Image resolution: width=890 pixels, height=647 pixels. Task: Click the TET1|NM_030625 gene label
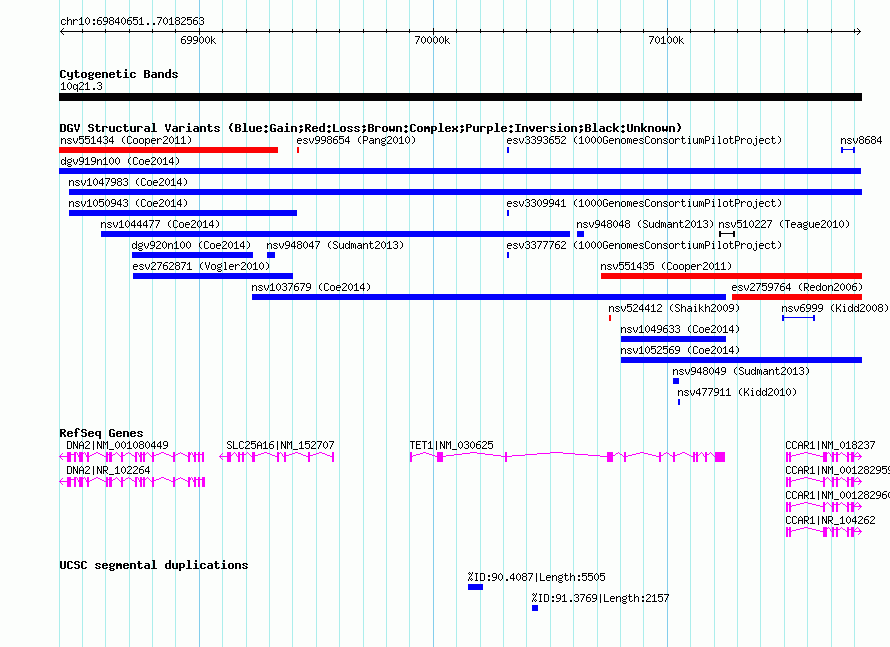(x=452, y=446)
